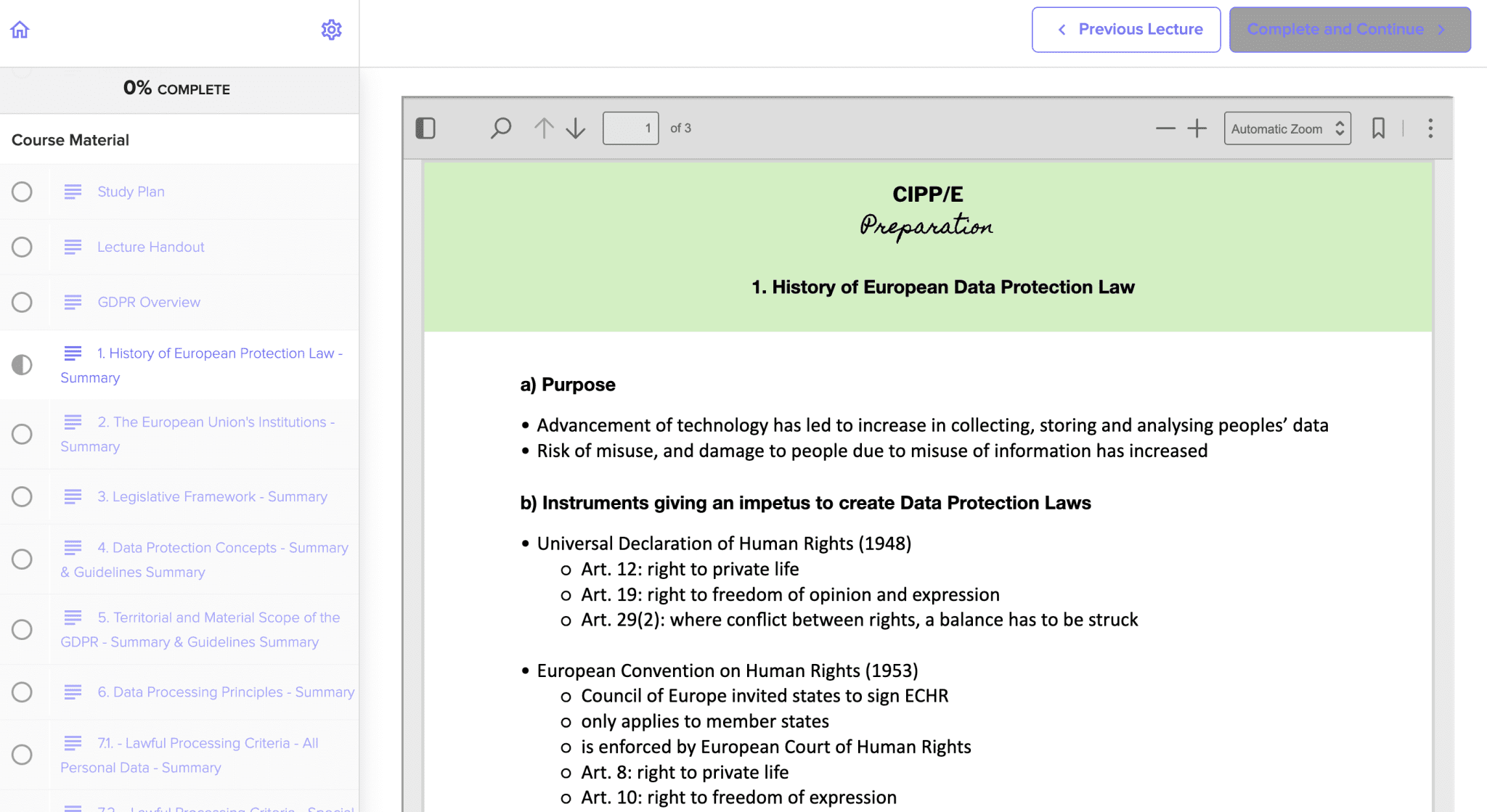Toggle History of European Protection Law circle
This screenshot has height=812, width=1487.
22,364
